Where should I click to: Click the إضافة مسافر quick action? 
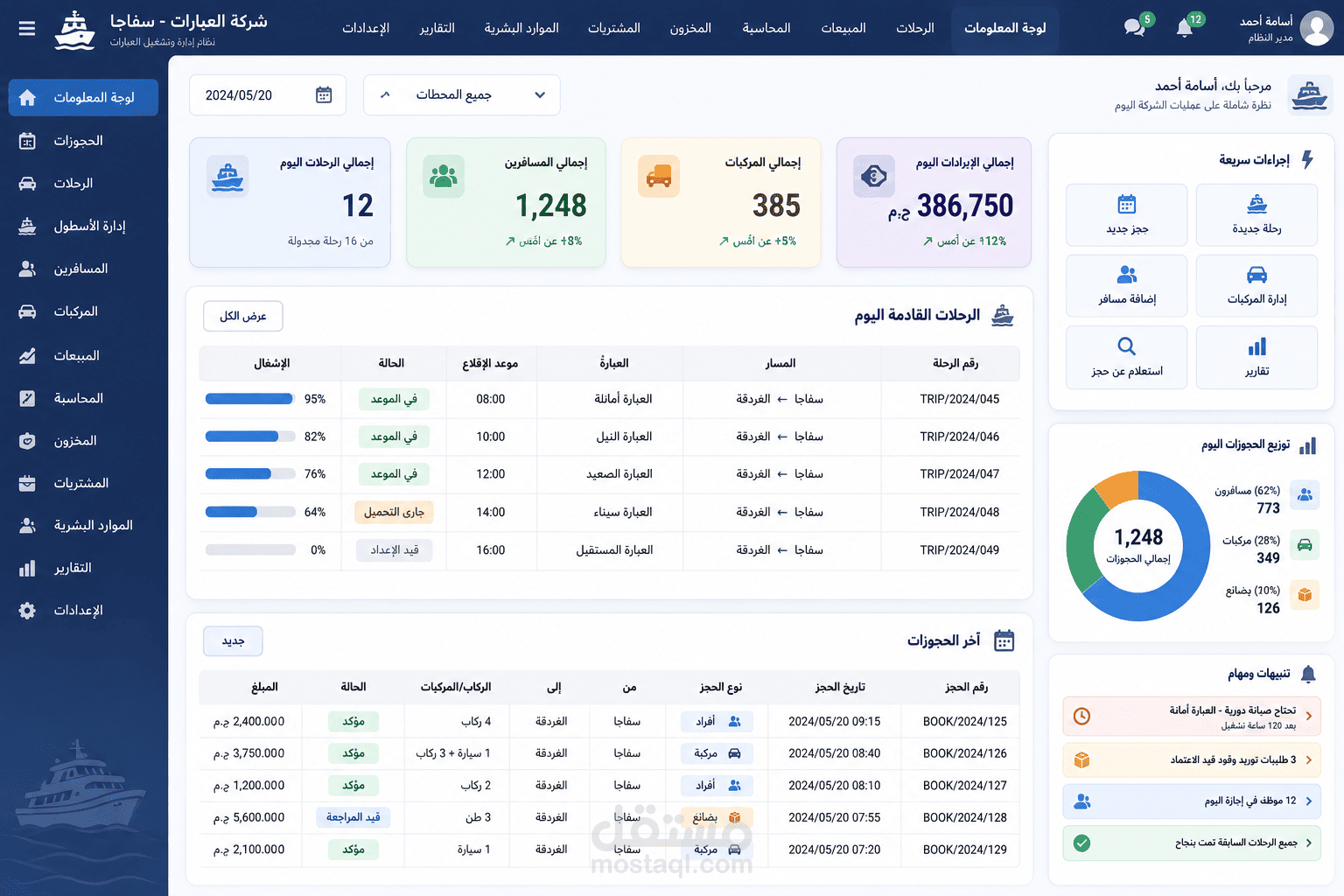(1127, 286)
